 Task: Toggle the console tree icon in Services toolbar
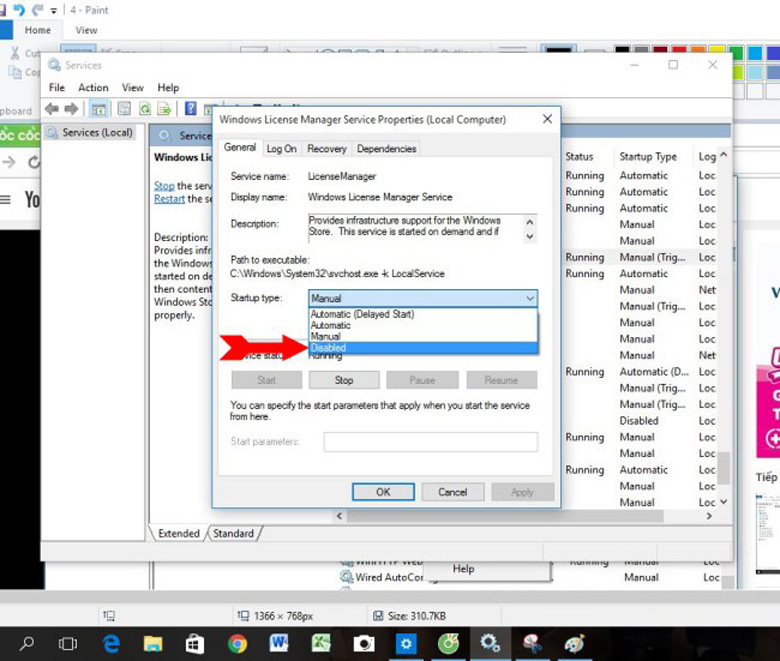98,108
